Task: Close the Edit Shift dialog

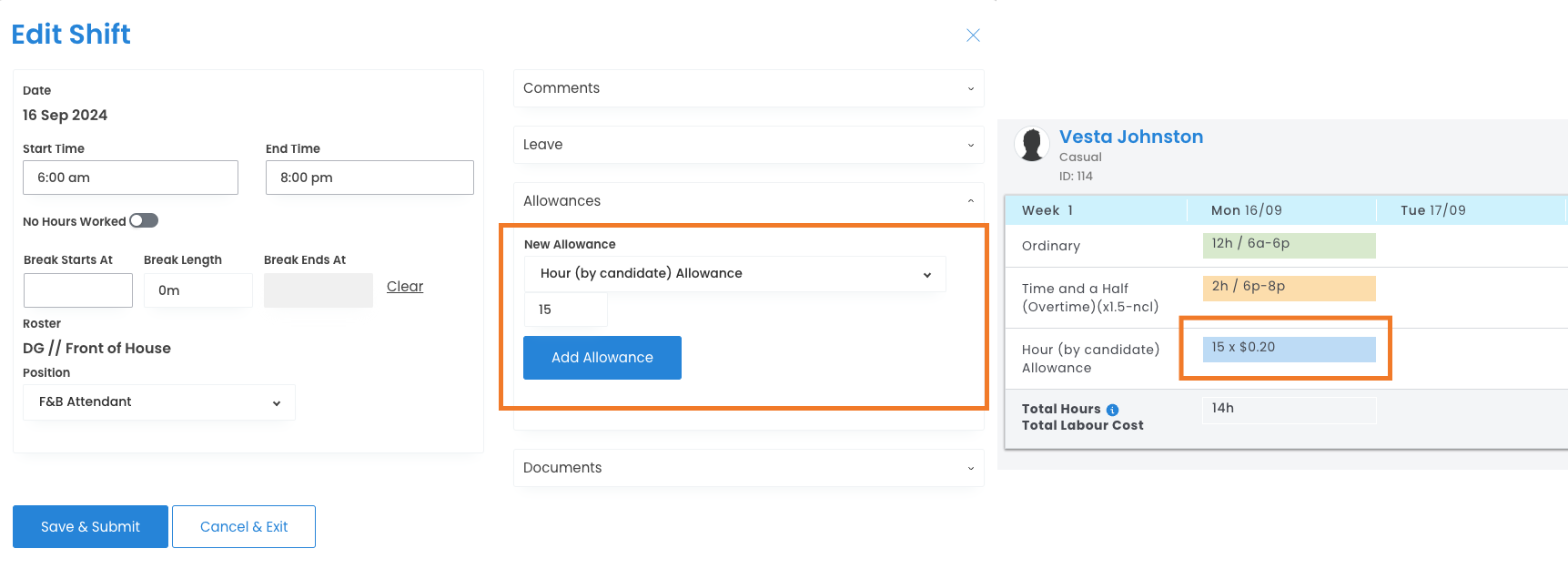Action: [x=973, y=36]
